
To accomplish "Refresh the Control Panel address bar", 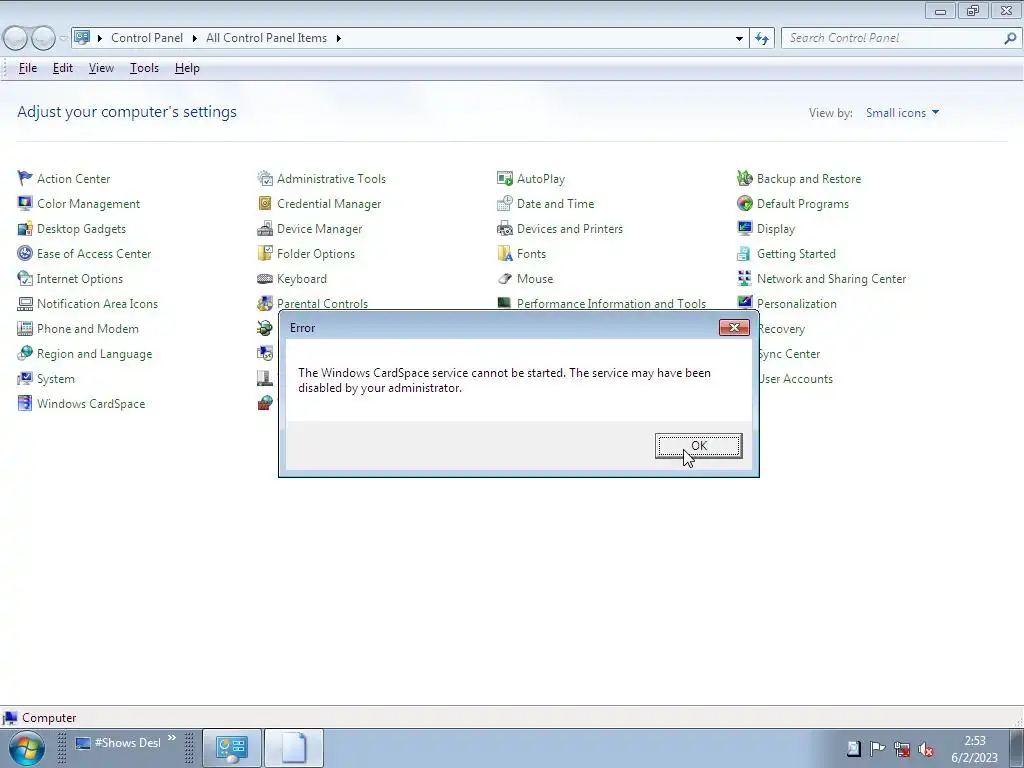I will pos(762,39).
